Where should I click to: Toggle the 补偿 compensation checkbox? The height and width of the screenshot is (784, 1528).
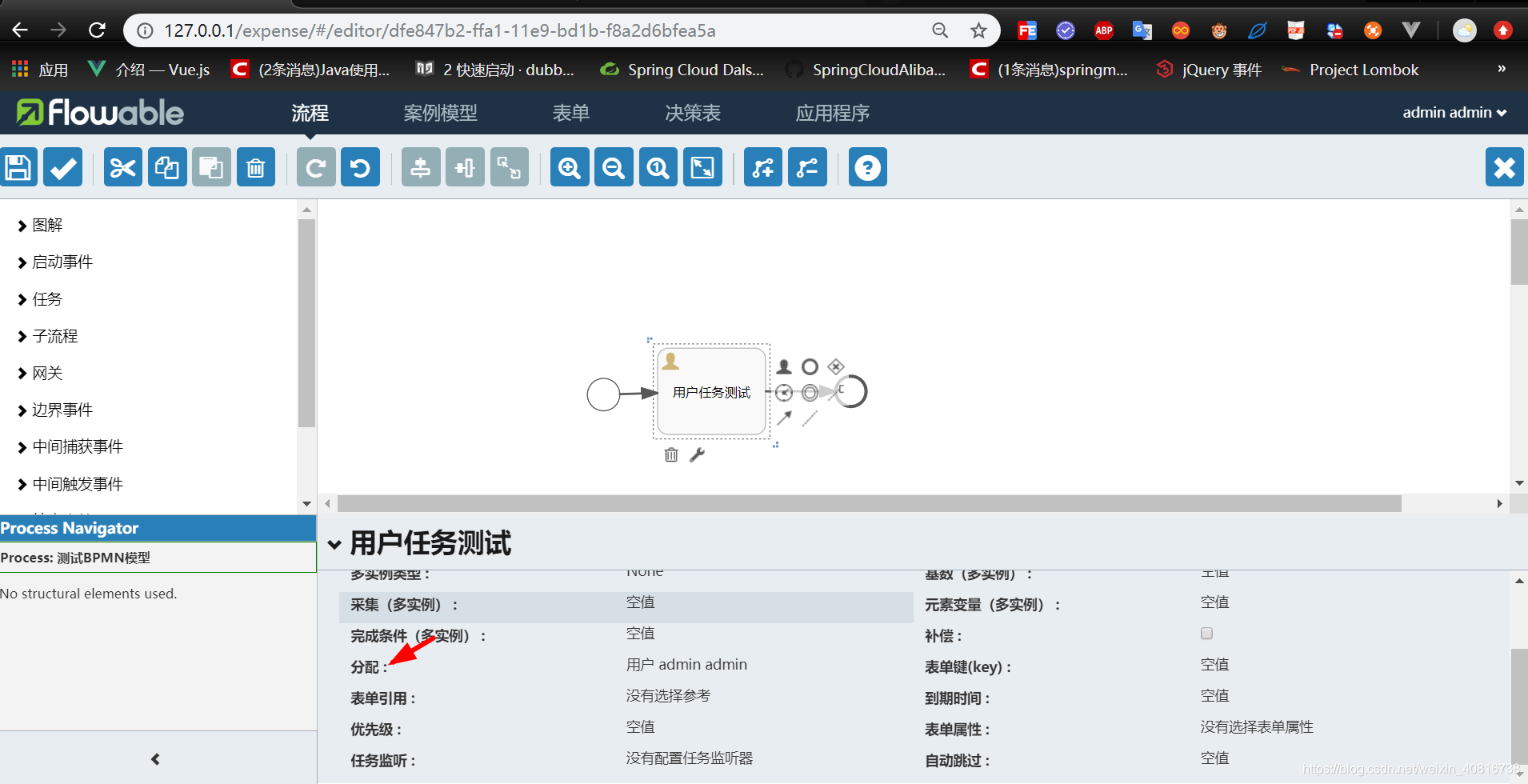1206,633
